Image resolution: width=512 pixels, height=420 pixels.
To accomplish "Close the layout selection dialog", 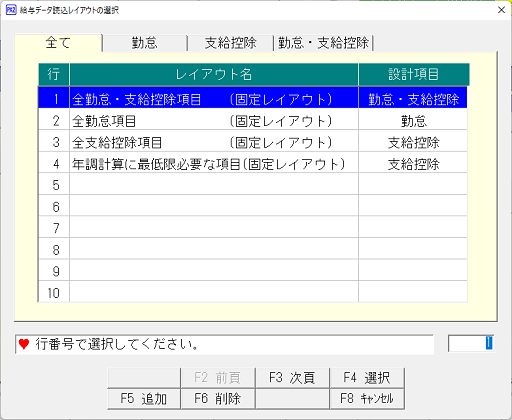I will click(x=501, y=10).
